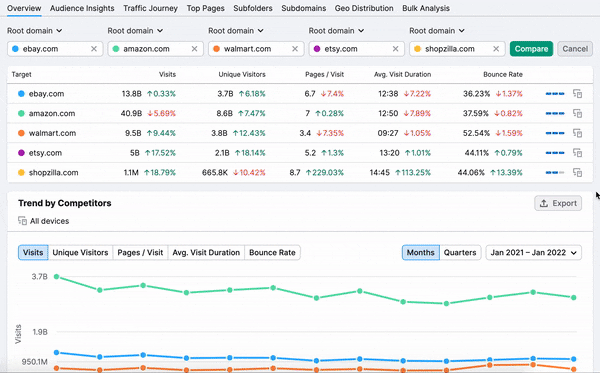The width and height of the screenshot is (600, 373).
Task: Click amazon.com in the Target column
Action: (52, 113)
